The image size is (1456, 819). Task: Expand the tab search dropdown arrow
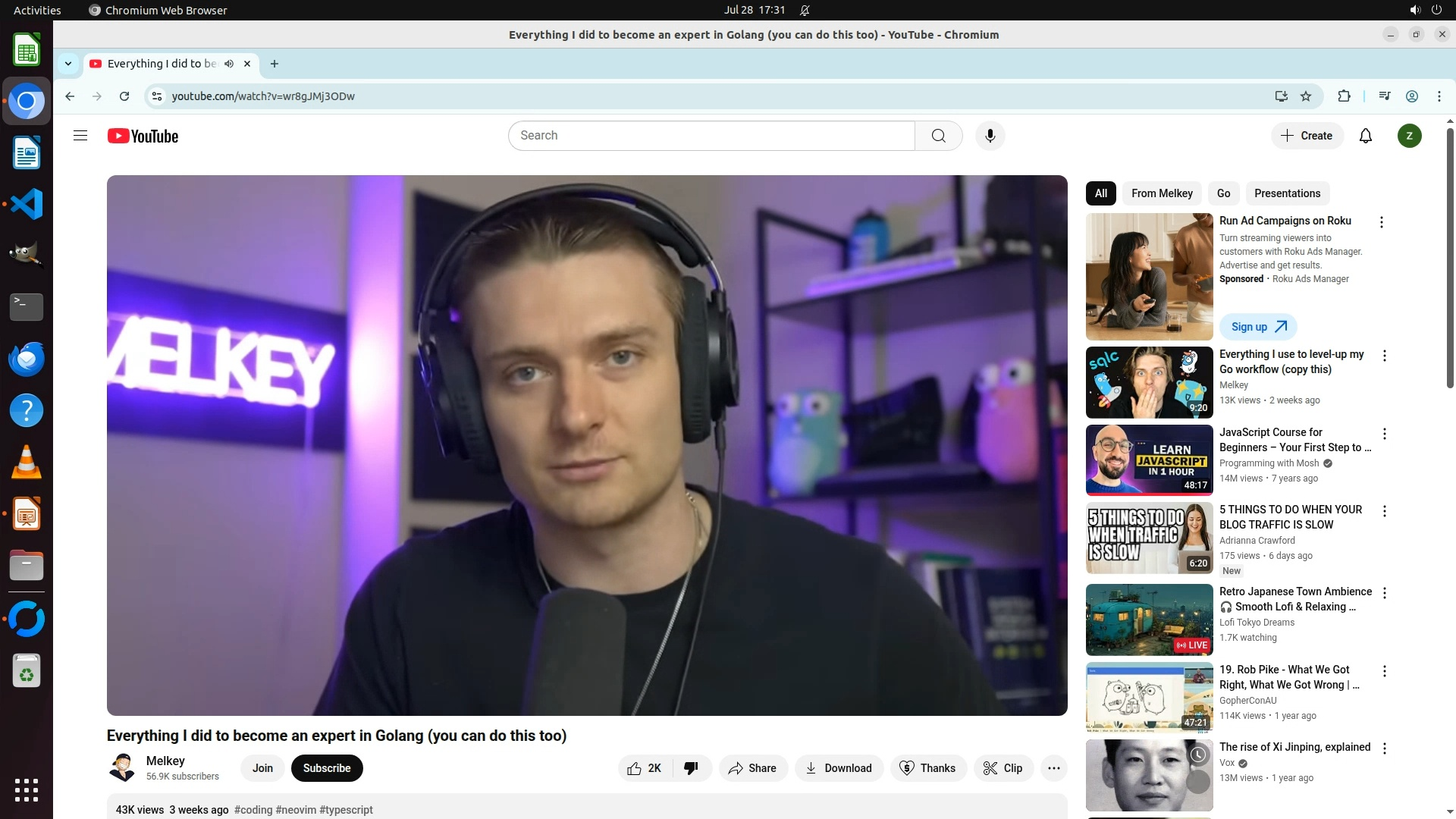(x=68, y=64)
